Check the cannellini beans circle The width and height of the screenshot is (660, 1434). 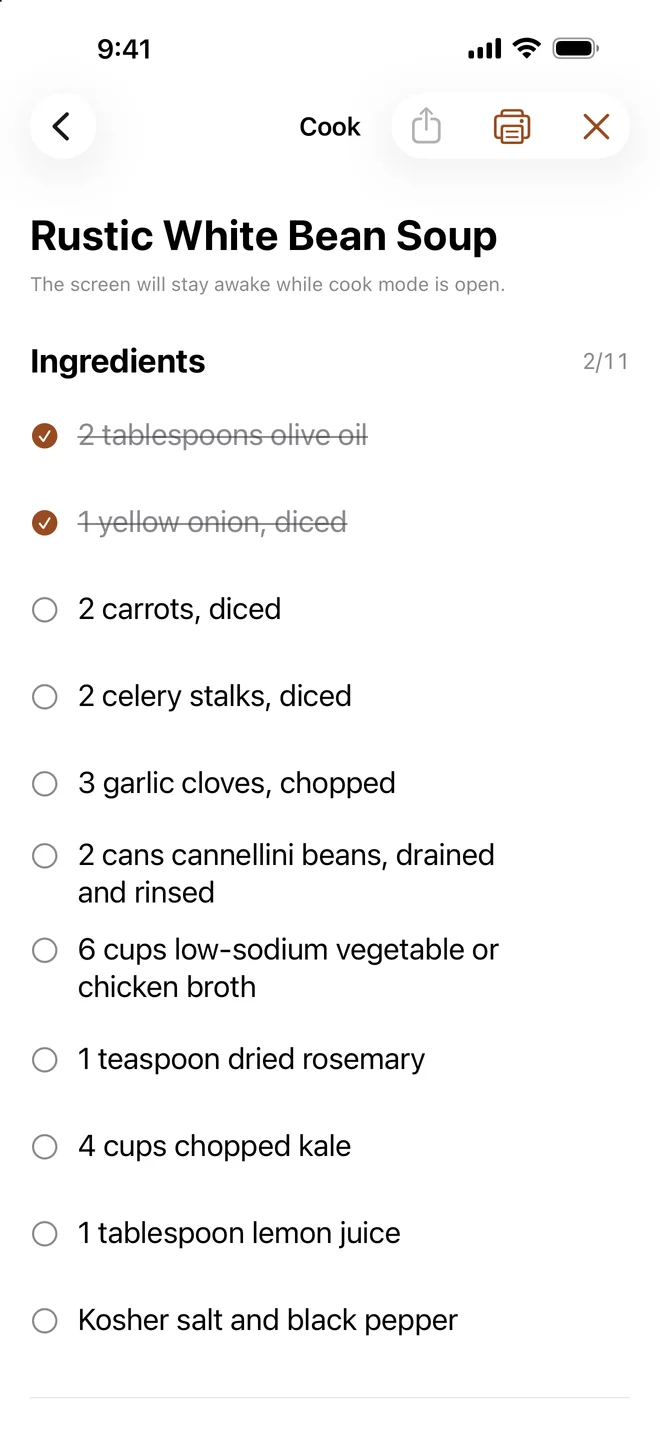pyautogui.click(x=45, y=856)
